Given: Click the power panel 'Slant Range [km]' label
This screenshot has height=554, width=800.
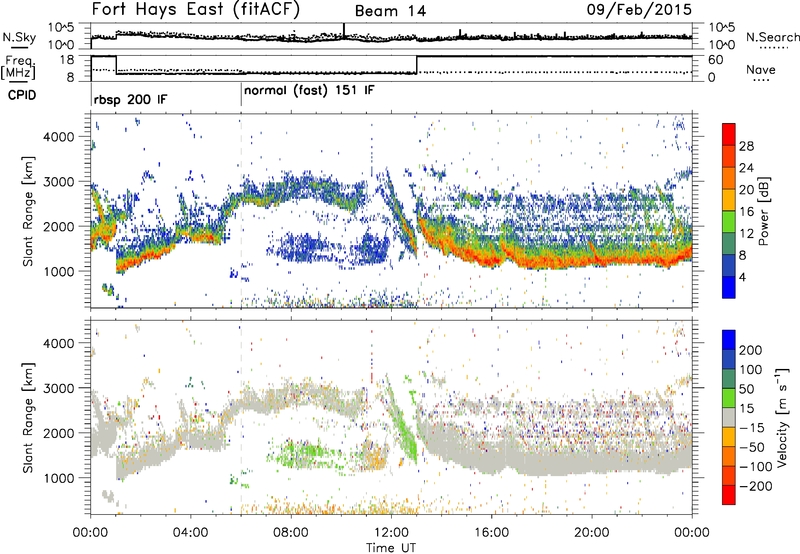Looking at the screenshot, I should (x=28, y=211).
